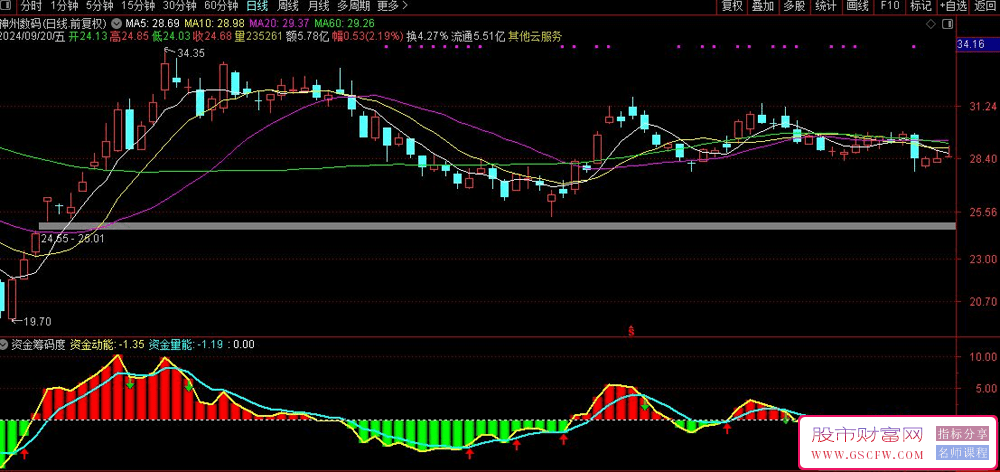Open the 更多 periods menu
Screen dimensions: 1000x472
pos(392,6)
